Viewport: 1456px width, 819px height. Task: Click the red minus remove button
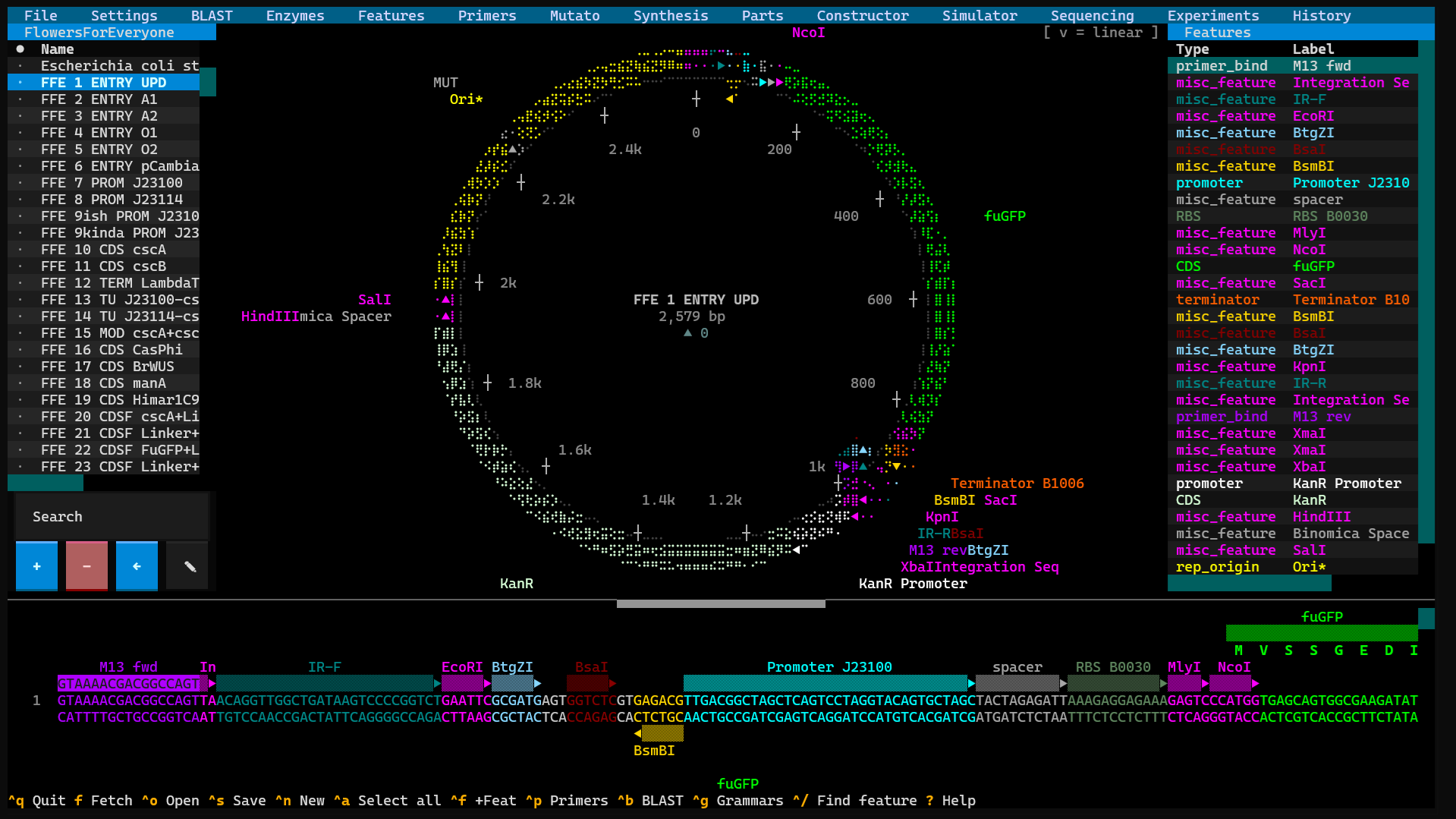[x=86, y=566]
